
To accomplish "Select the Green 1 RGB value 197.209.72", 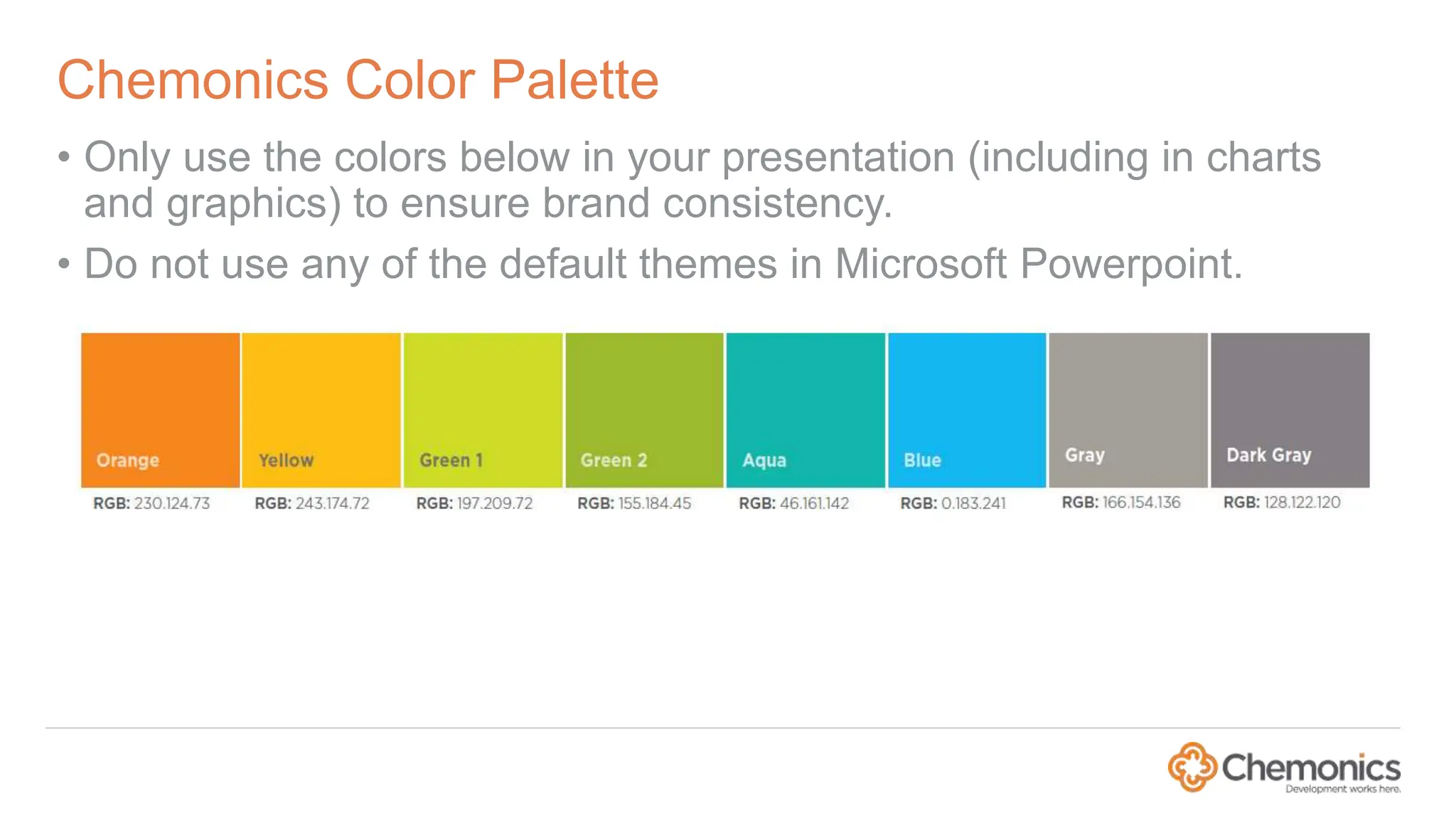I will (x=474, y=503).
